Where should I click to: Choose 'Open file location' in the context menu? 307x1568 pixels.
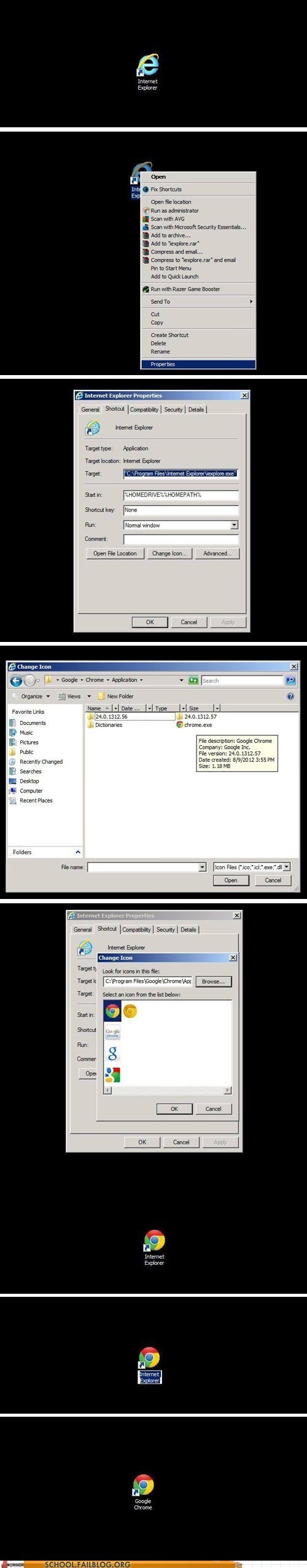[198, 202]
